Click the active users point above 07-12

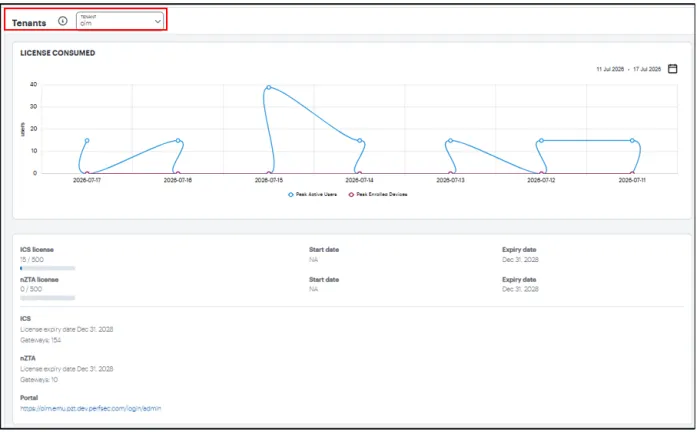(541, 140)
